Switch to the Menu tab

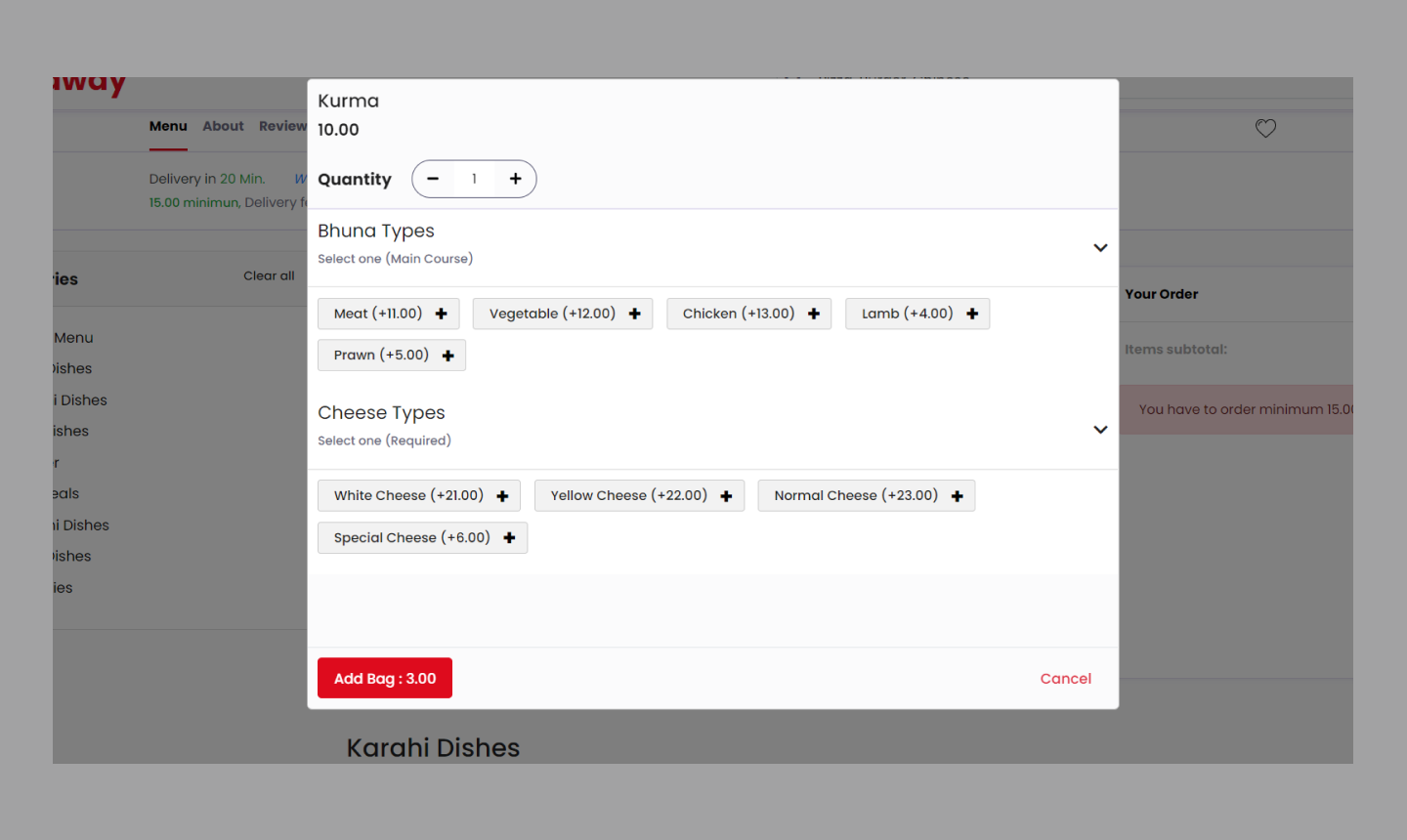pos(168,126)
